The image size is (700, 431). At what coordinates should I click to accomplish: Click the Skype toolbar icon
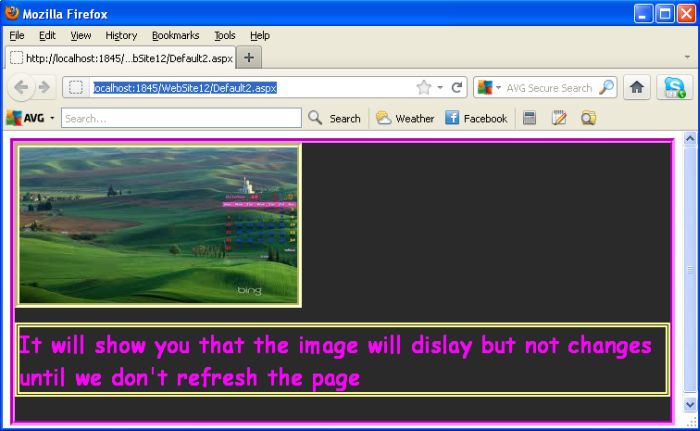click(674, 87)
